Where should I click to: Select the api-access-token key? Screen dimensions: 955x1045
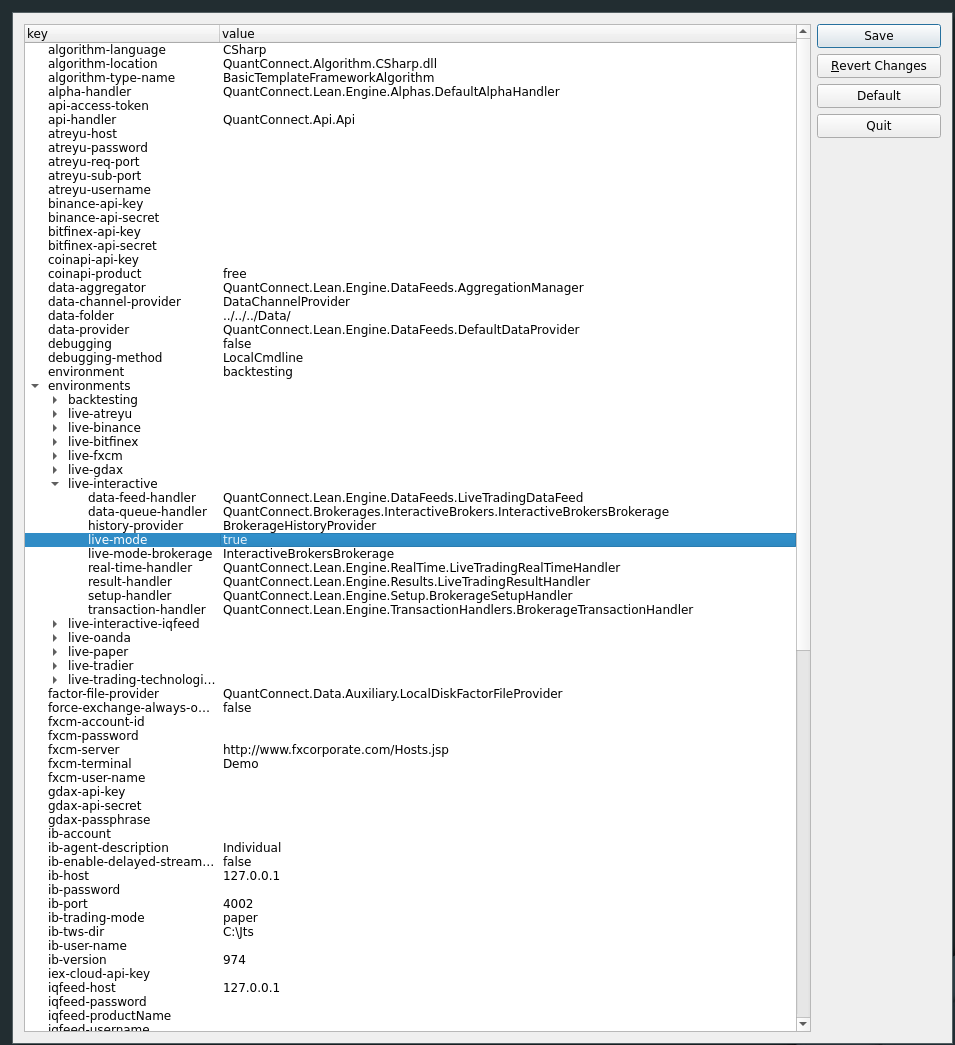[x=98, y=106]
